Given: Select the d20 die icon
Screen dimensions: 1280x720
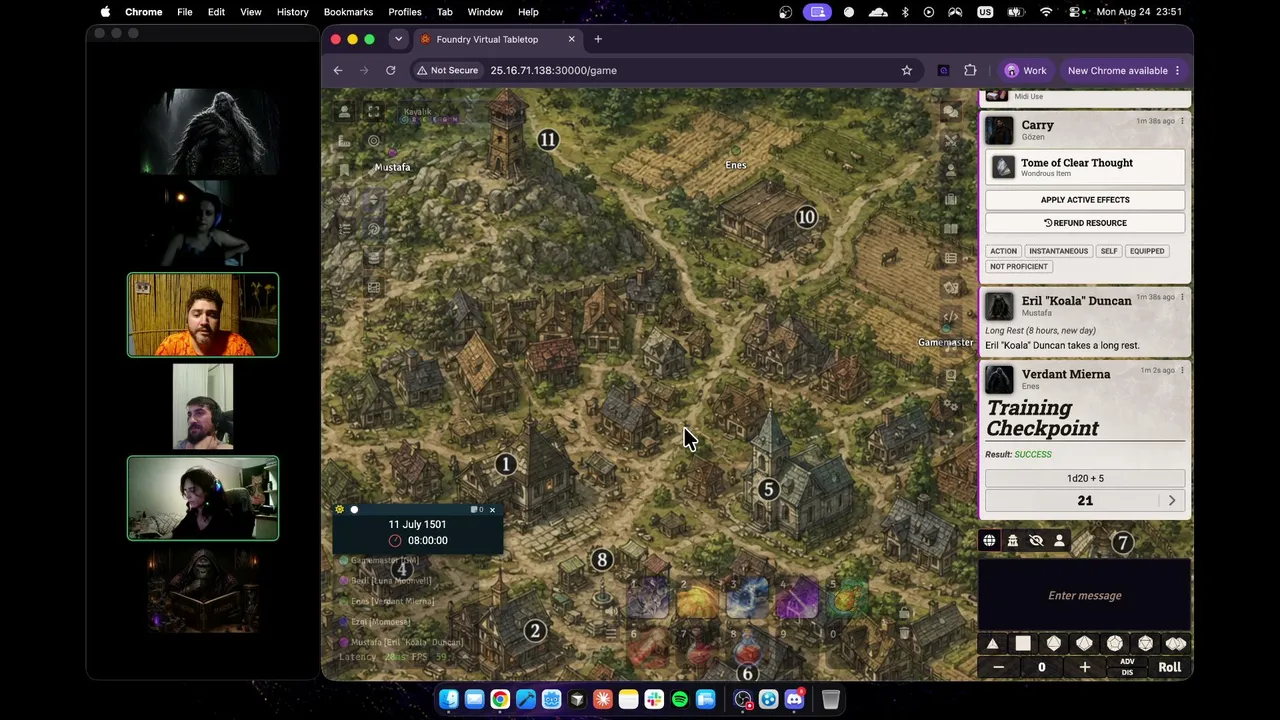Looking at the screenshot, I should coord(1145,644).
